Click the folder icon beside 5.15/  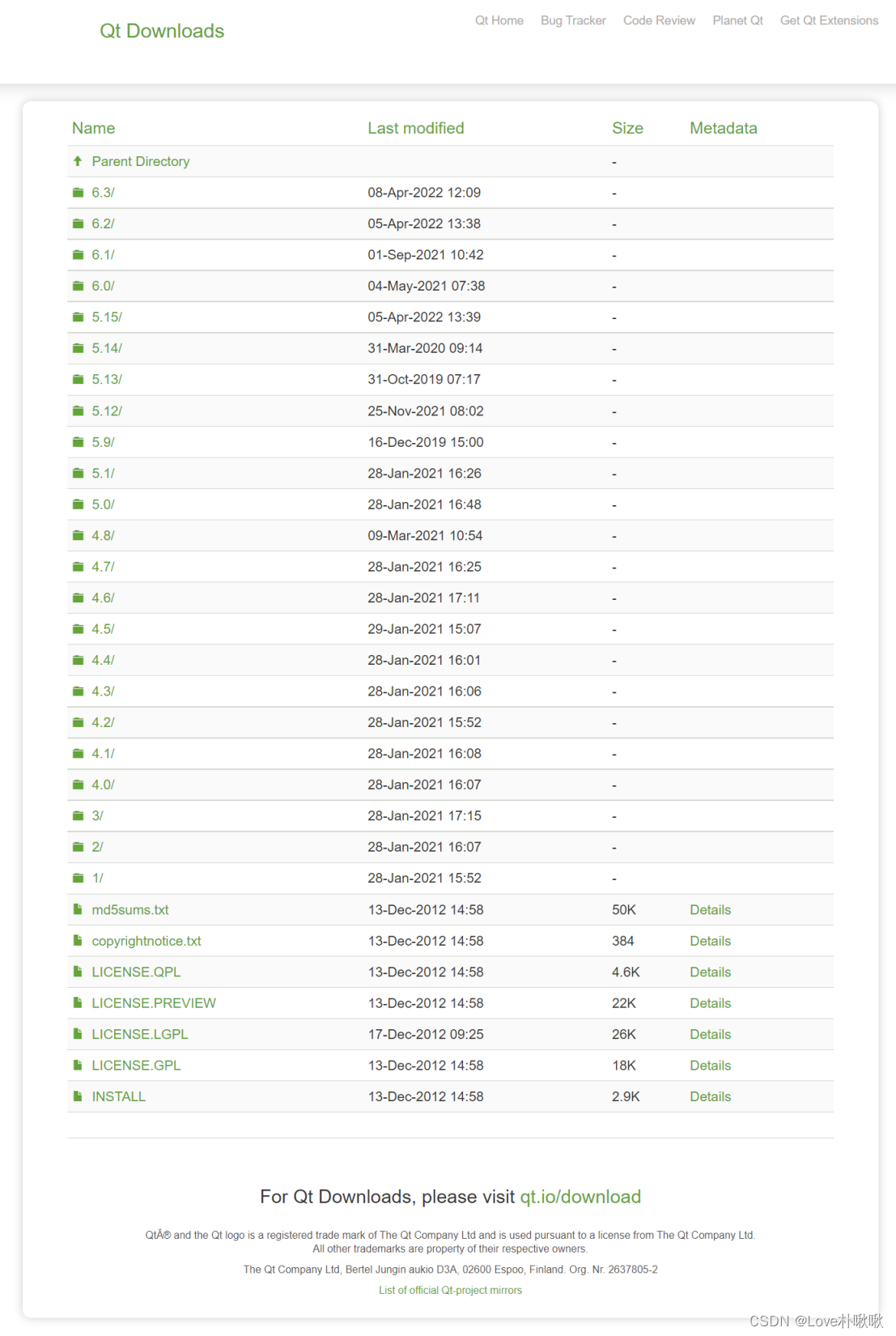click(x=78, y=317)
